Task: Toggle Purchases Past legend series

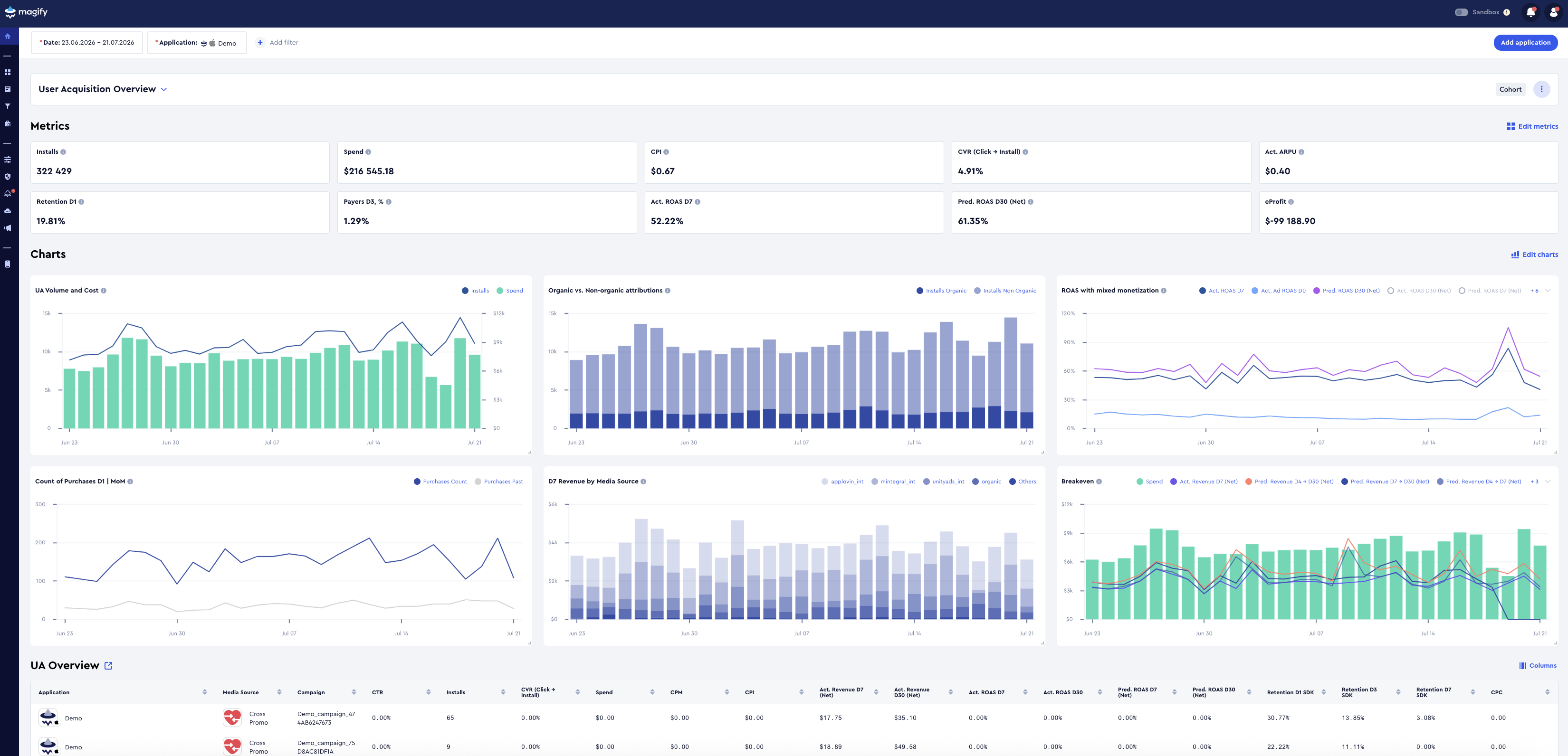Action: coord(499,482)
